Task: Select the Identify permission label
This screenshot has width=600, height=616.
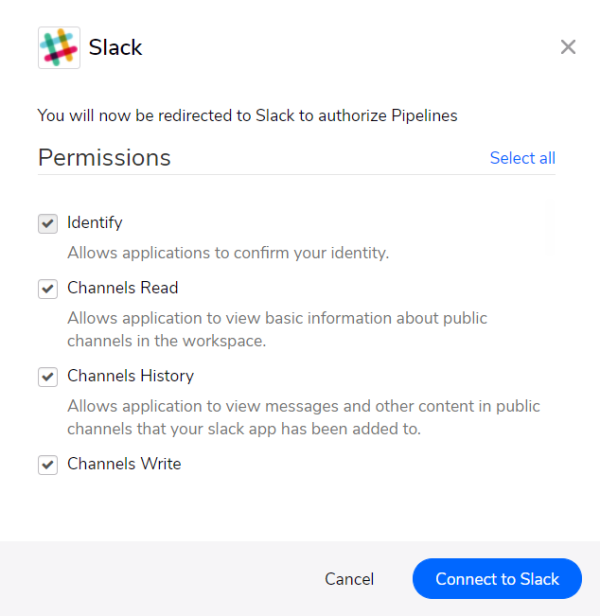Action: pyautogui.click(x=95, y=223)
